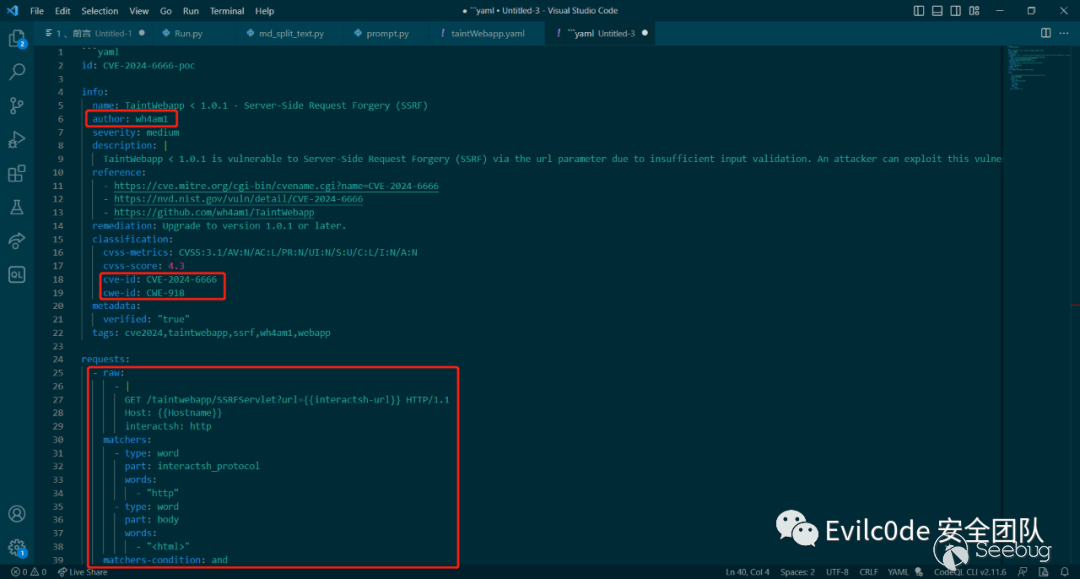Viewport: 1080px width, 579px height.
Task: Click the tags line with cve2024,taintwebapp
Action: point(211,333)
